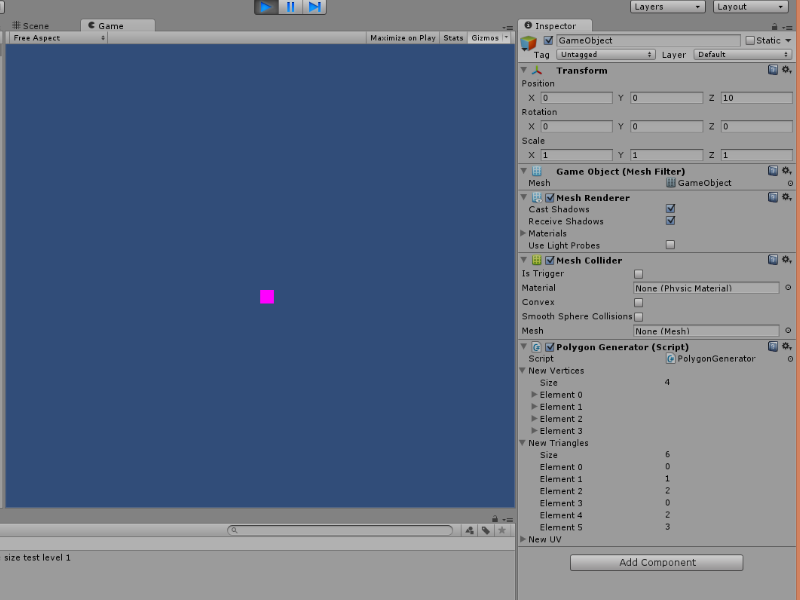The height and width of the screenshot is (600, 800).
Task: Click the None (Physic Material) field
Action: pyautogui.click(x=706, y=288)
